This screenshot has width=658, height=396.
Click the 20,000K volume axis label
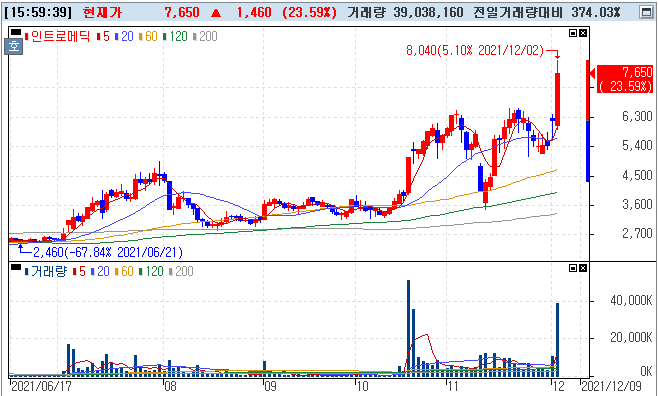pyautogui.click(x=632, y=338)
